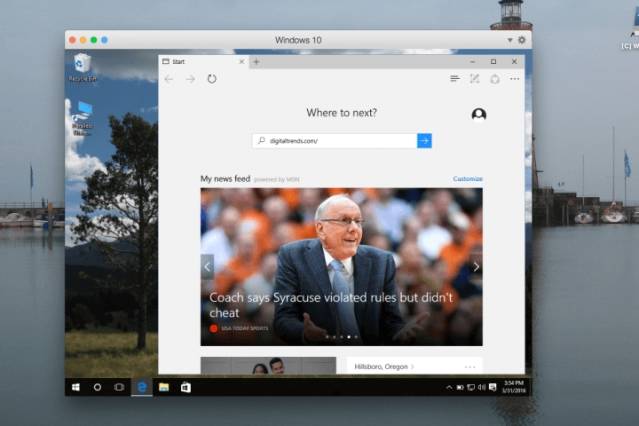Open Action Center notifications icon

[493, 387]
